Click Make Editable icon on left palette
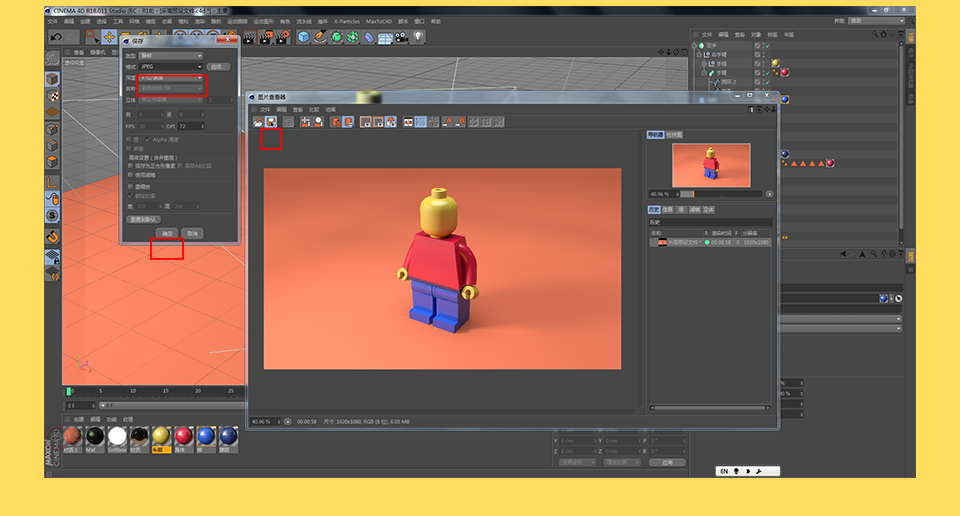This screenshot has height=516, width=960. (52, 59)
